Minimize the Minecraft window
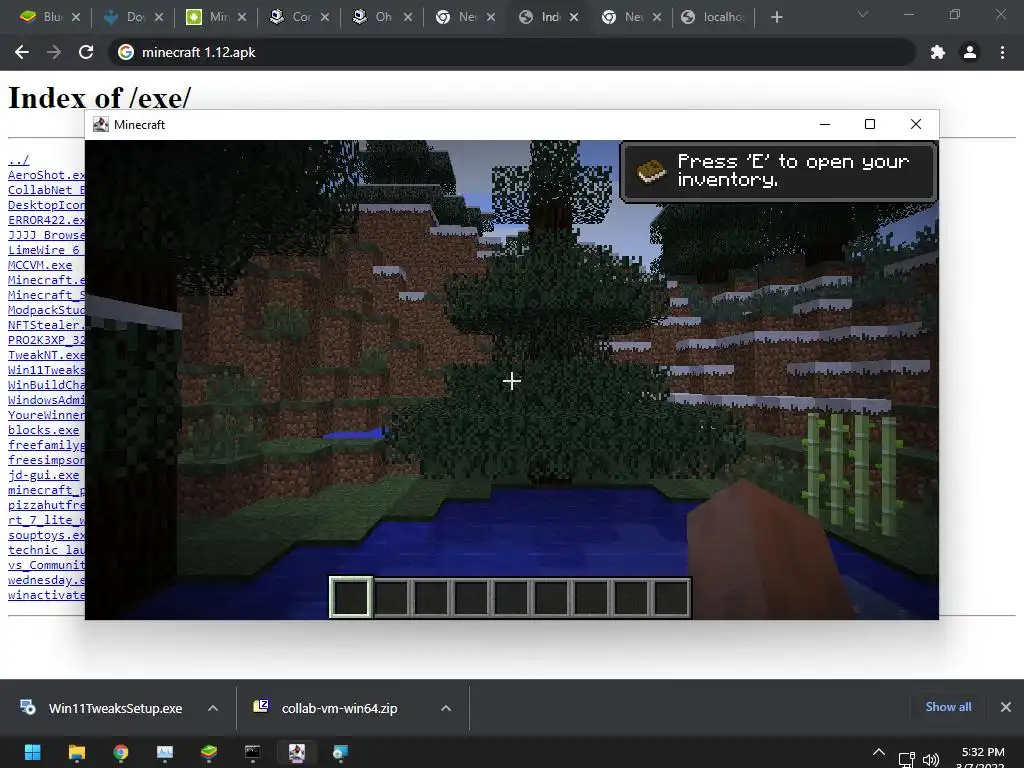 [825, 124]
